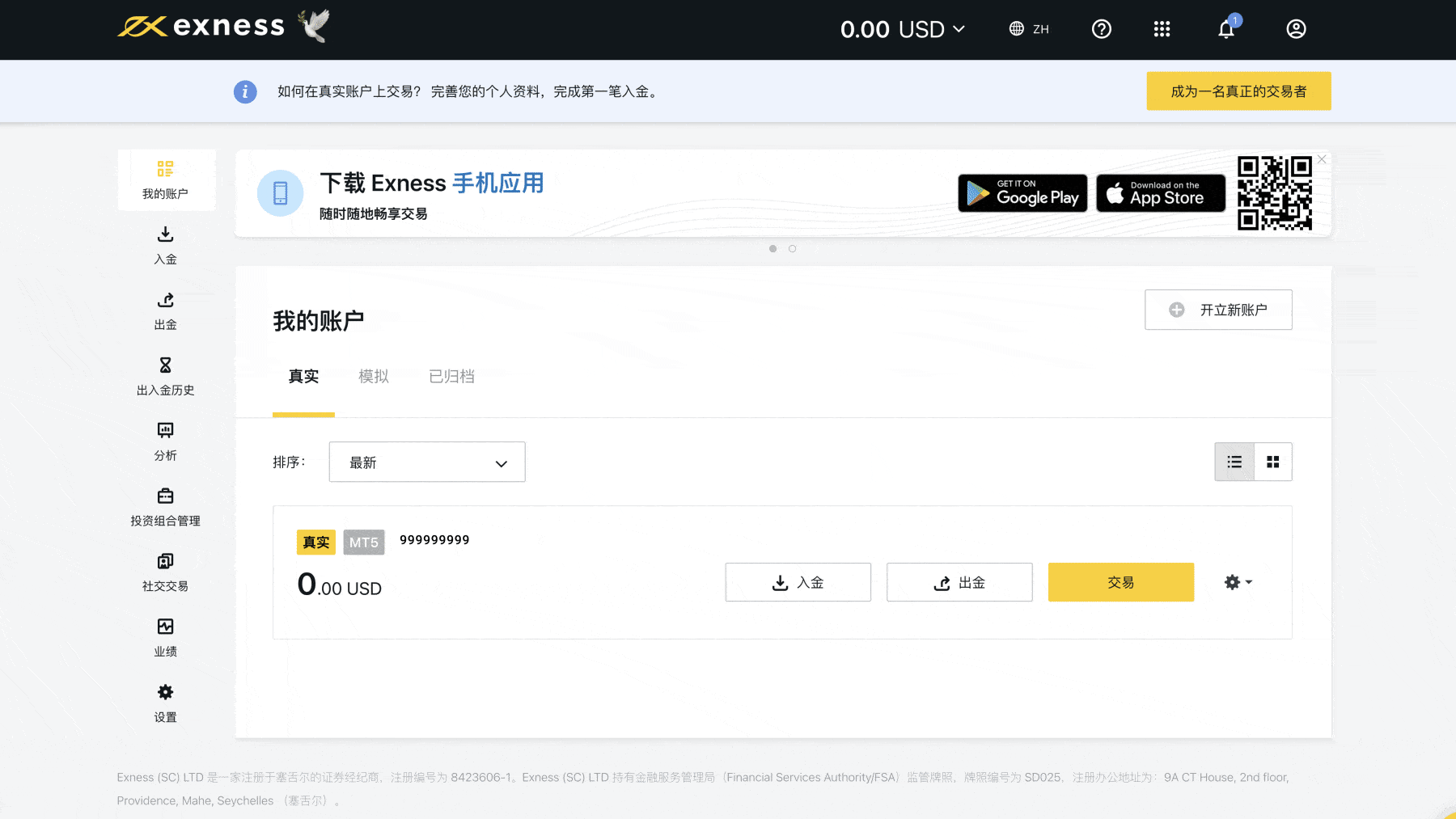Switch to grid view

[1273, 462]
